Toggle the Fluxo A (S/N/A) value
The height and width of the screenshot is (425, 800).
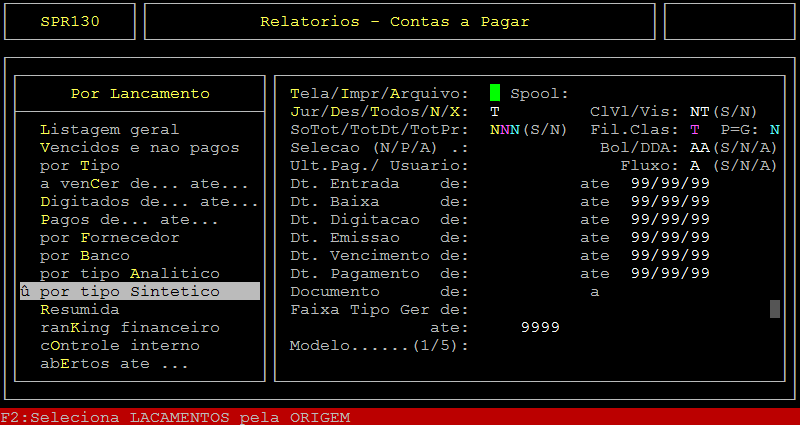(x=694, y=165)
